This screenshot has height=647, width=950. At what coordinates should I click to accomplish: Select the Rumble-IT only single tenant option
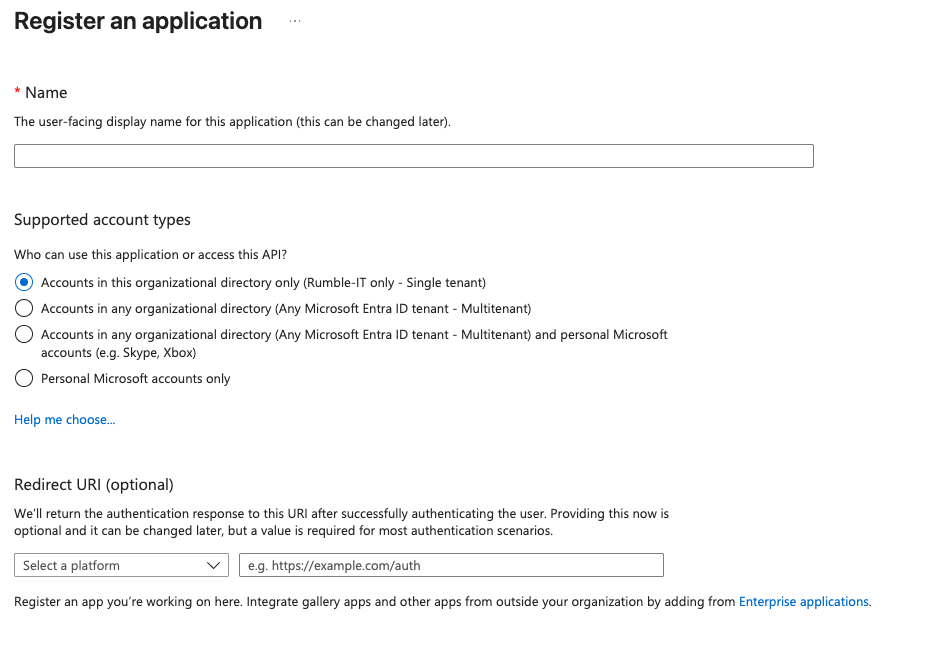pyautogui.click(x=23, y=282)
